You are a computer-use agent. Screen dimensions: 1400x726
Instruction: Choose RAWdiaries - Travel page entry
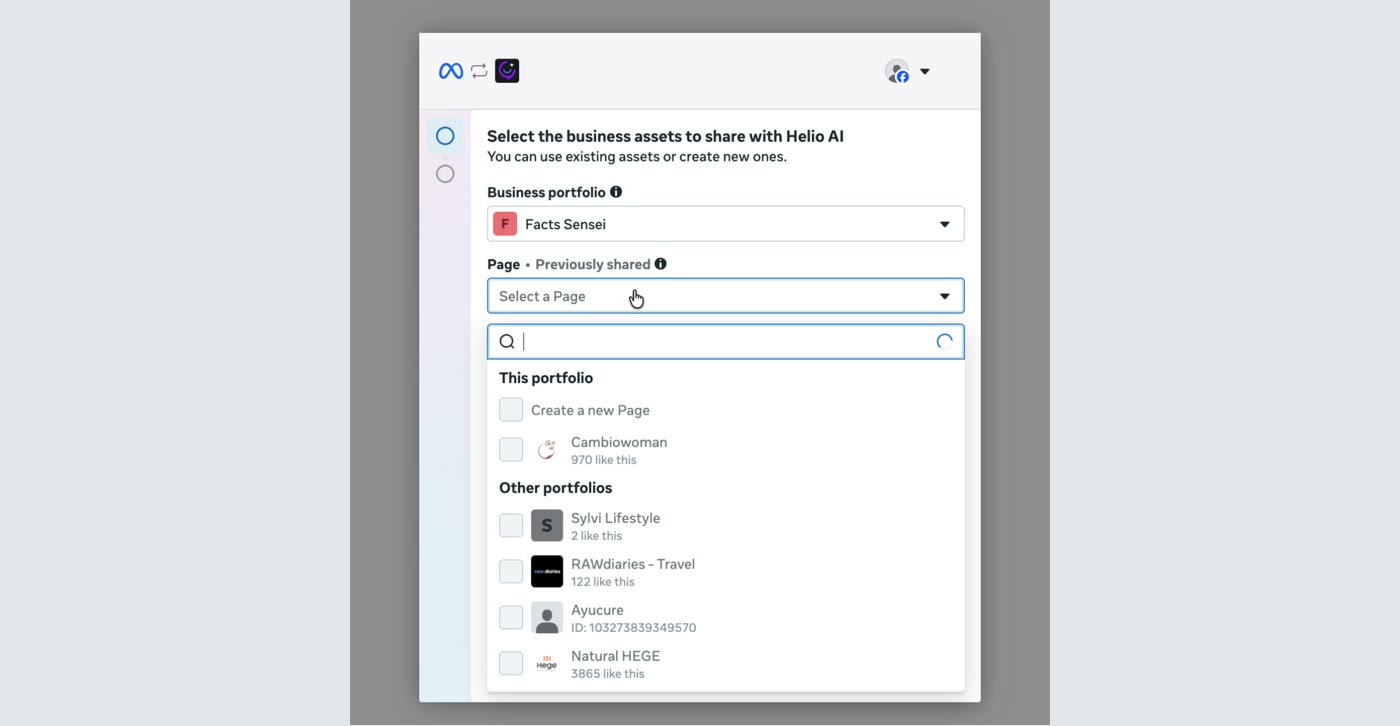[726, 572]
